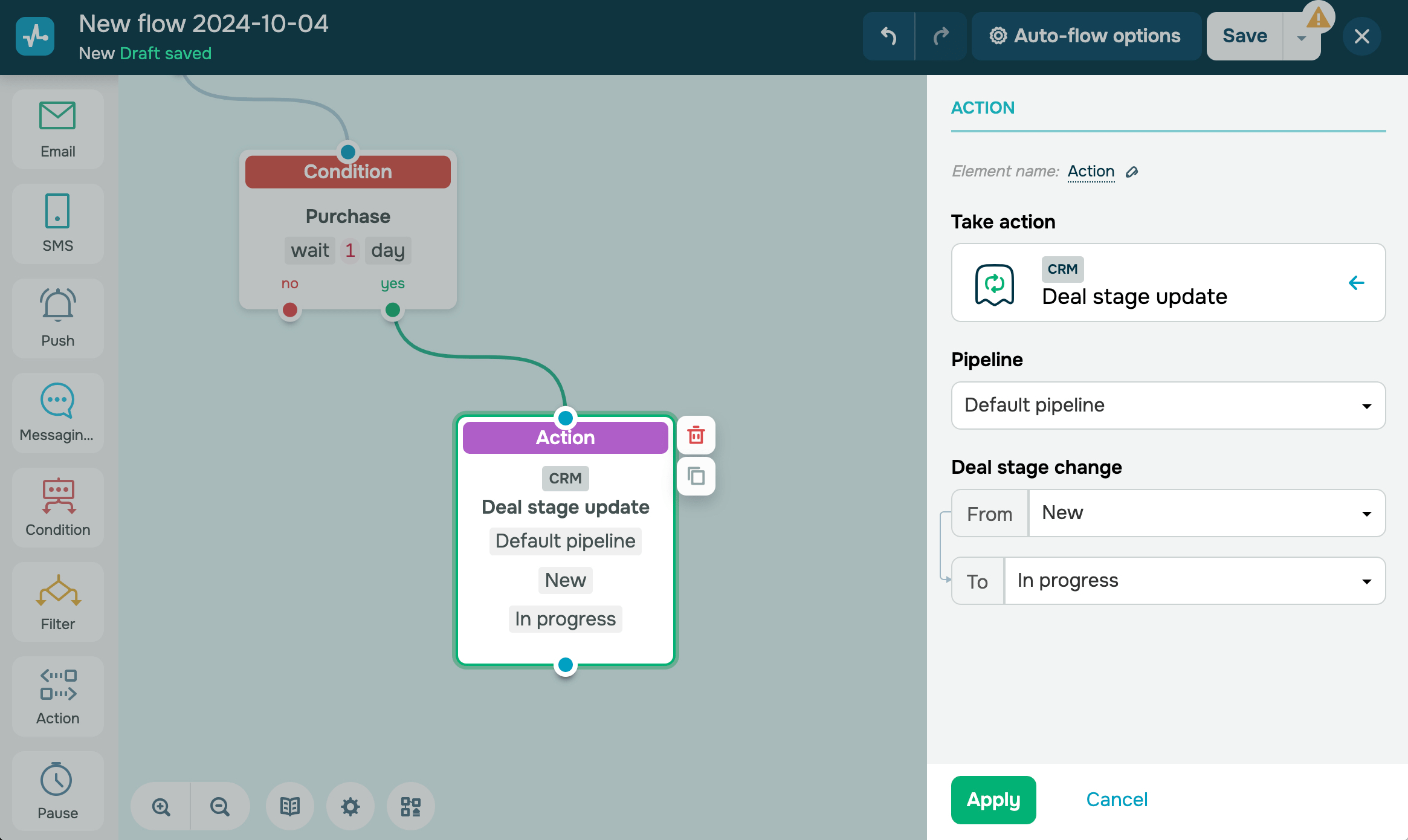Open the Pipeline dropdown
1408x840 pixels.
1167,405
